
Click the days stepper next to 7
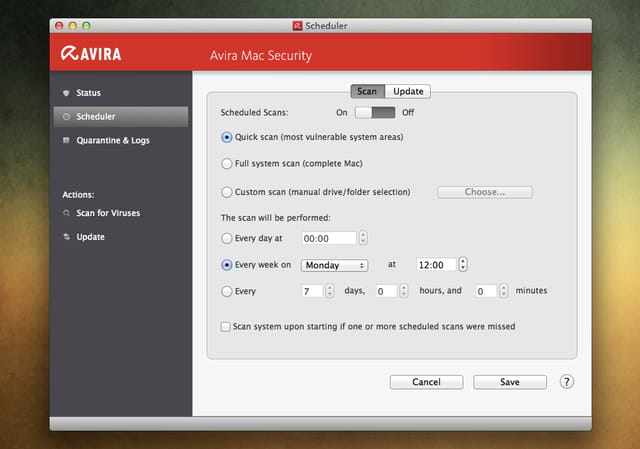point(330,291)
